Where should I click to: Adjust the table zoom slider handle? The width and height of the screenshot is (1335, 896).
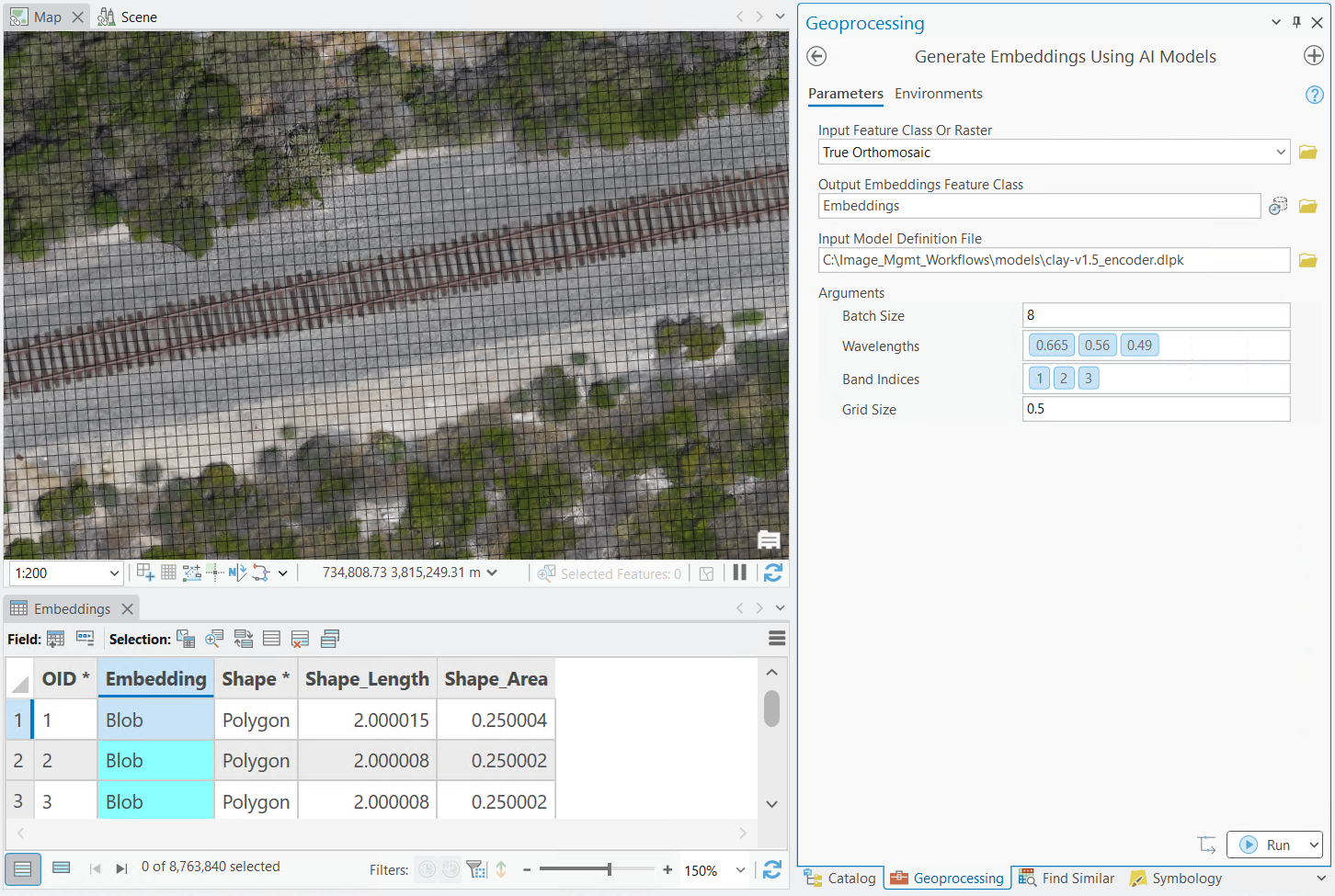click(x=609, y=868)
